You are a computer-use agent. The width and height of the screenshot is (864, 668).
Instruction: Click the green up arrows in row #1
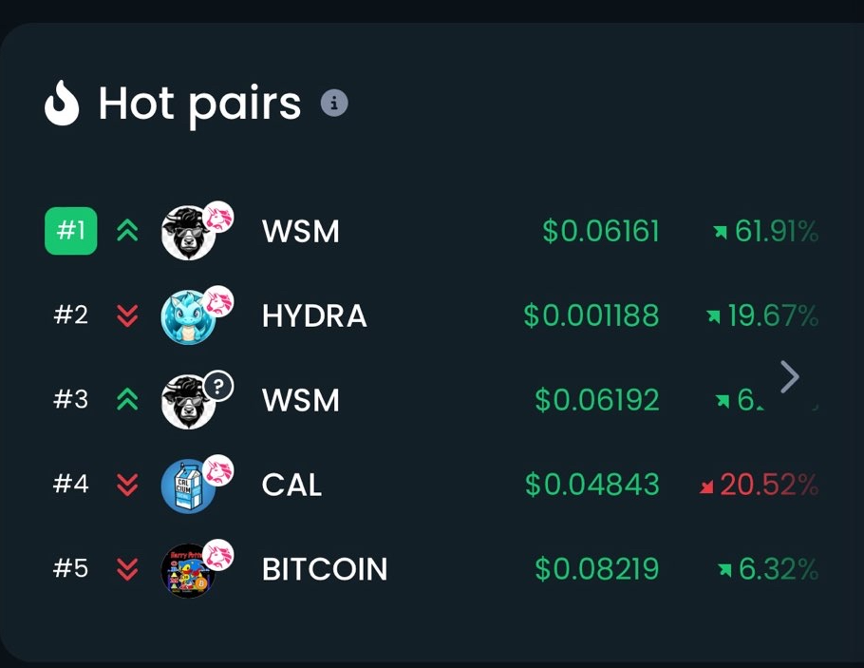tap(127, 232)
